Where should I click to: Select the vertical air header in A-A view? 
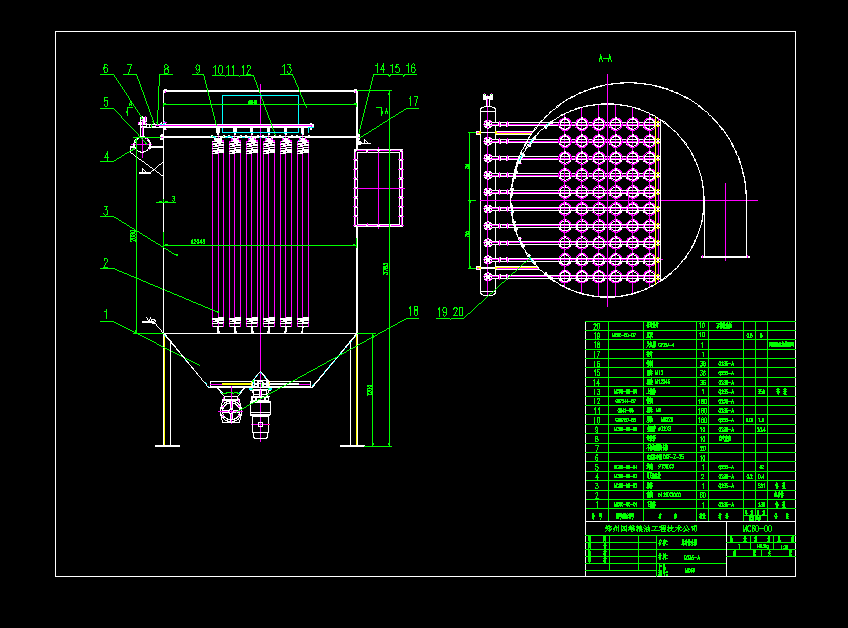click(488, 200)
